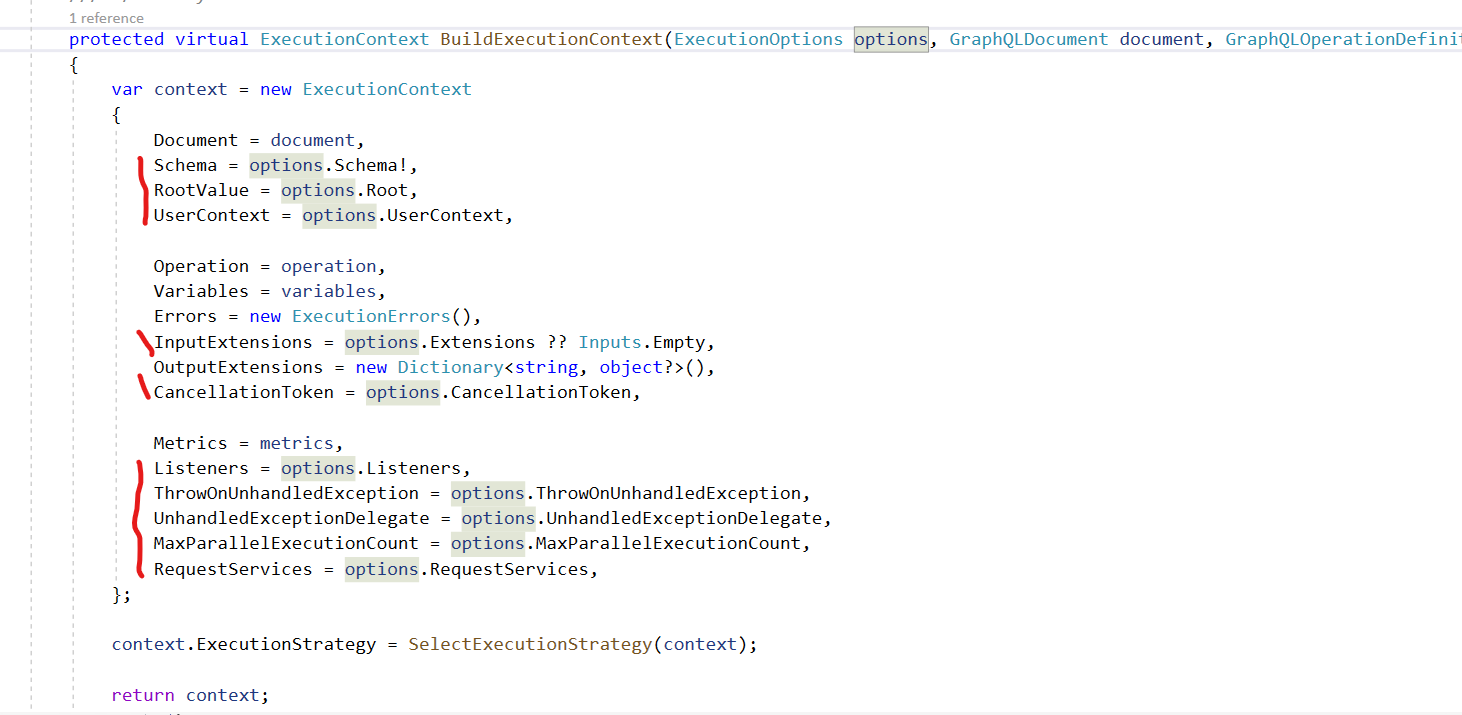The image size is (1462, 715).
Task: Select the ExecutionContext return type
Action: tap(344, 39)
